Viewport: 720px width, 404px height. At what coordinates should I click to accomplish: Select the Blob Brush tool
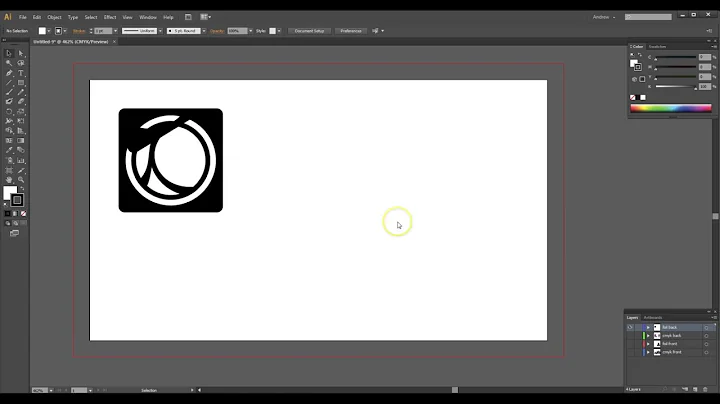click(x=9, y=101)
